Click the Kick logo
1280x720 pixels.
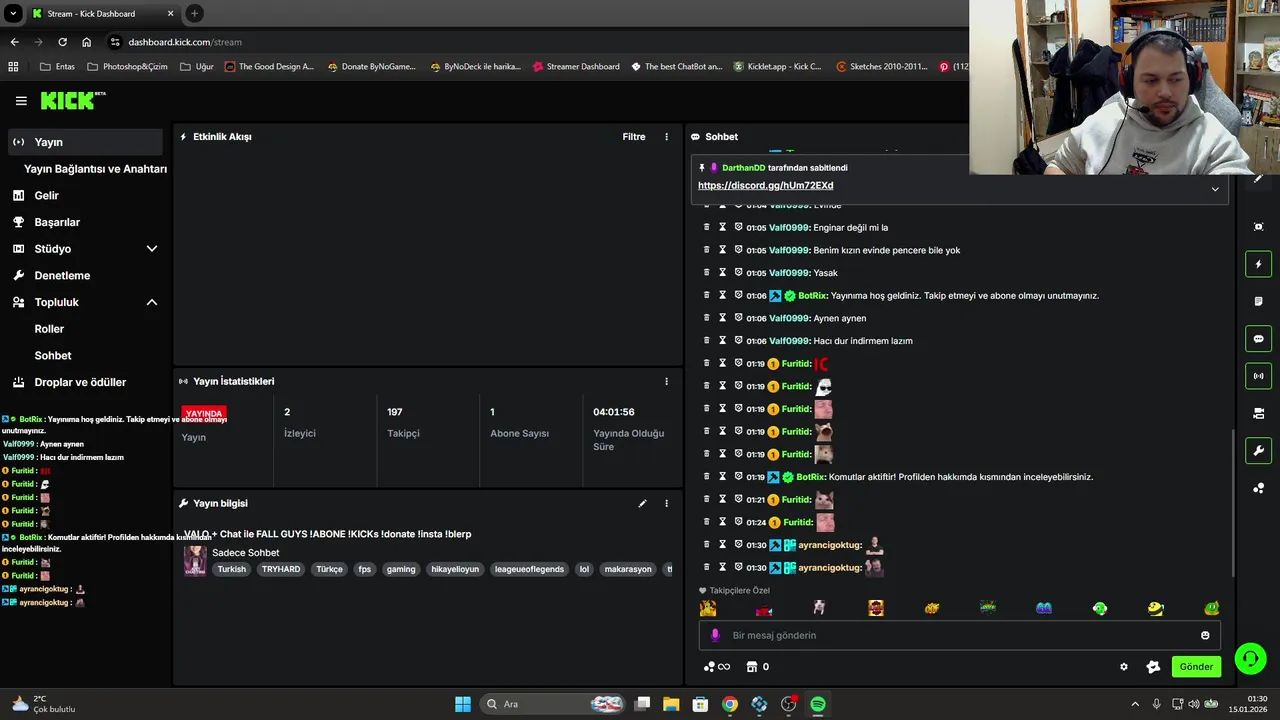pos(72,100)
